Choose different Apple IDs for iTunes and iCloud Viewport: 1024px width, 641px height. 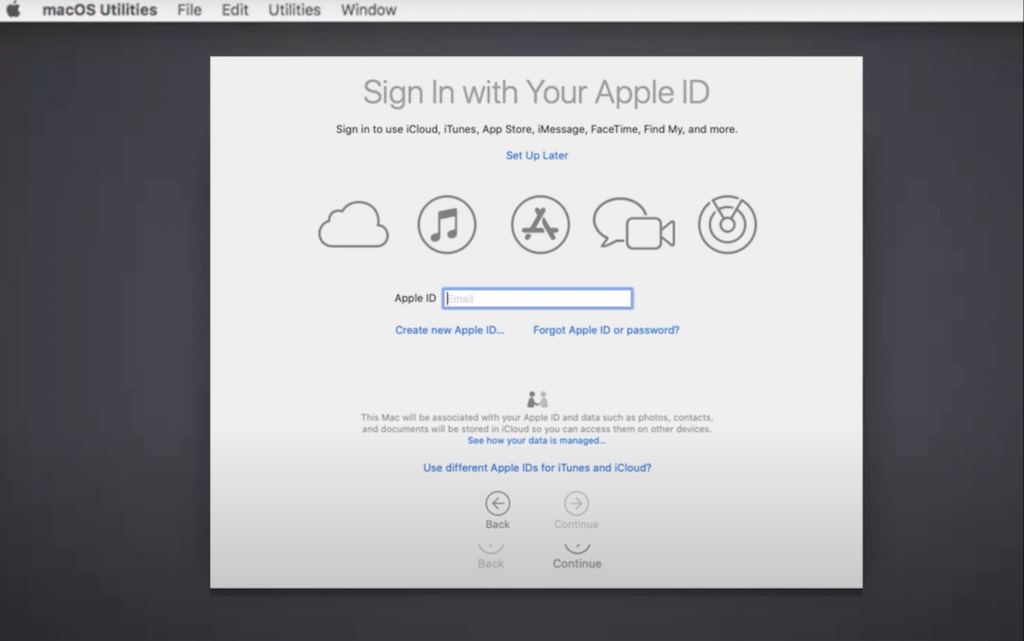click(x=537, y=468)
